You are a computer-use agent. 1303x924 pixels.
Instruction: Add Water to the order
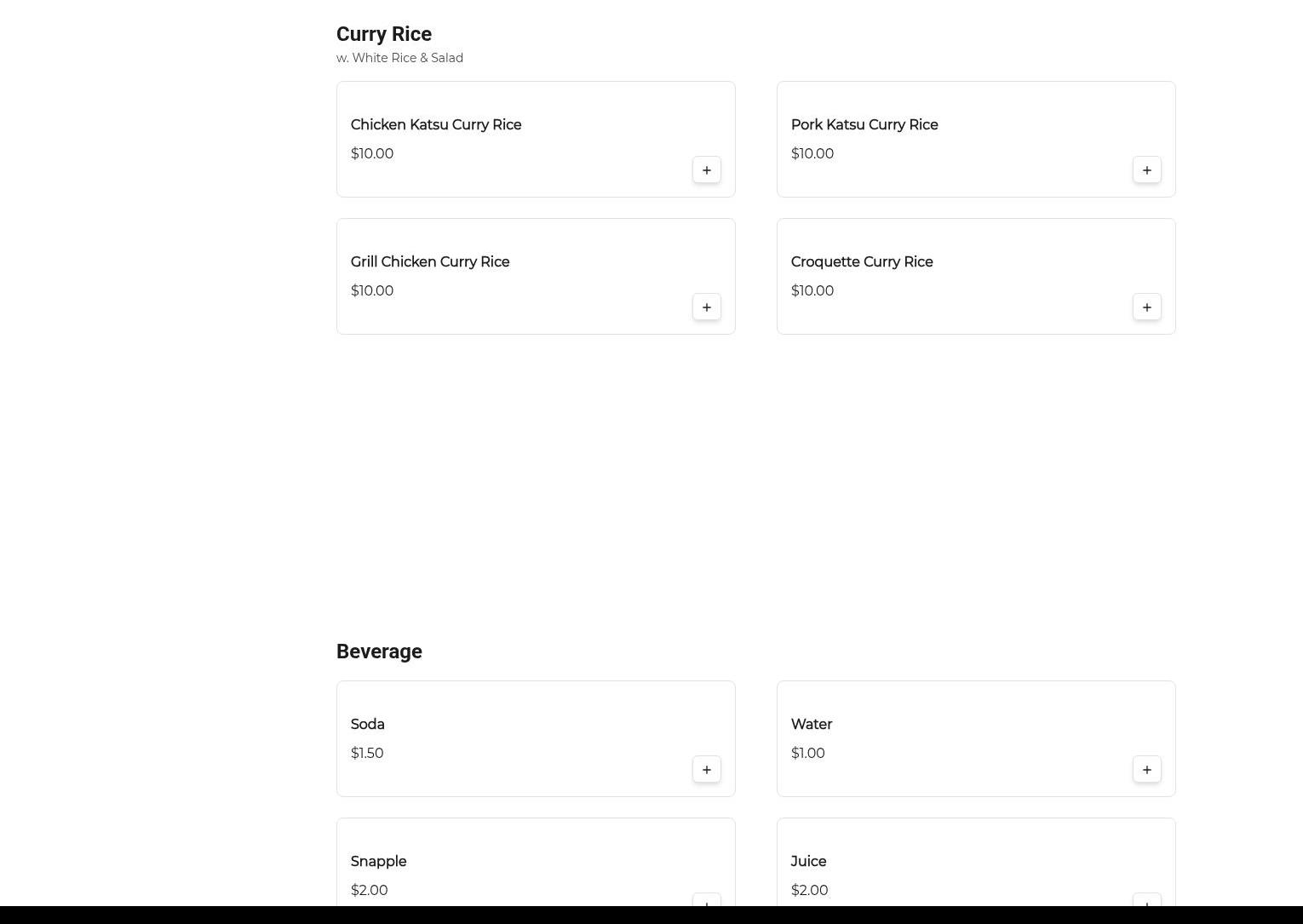[1146, 770]
